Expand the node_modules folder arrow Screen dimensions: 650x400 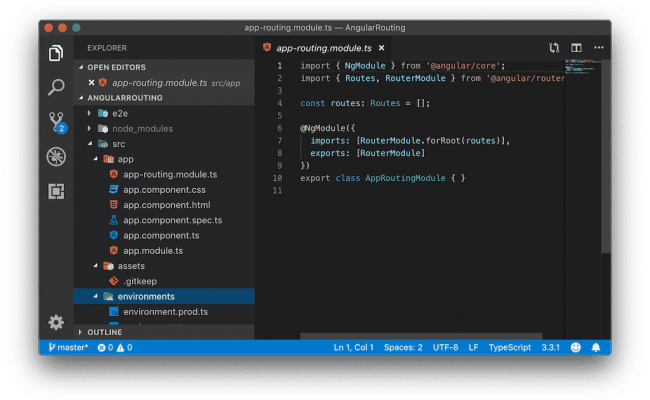click(89, 128)
